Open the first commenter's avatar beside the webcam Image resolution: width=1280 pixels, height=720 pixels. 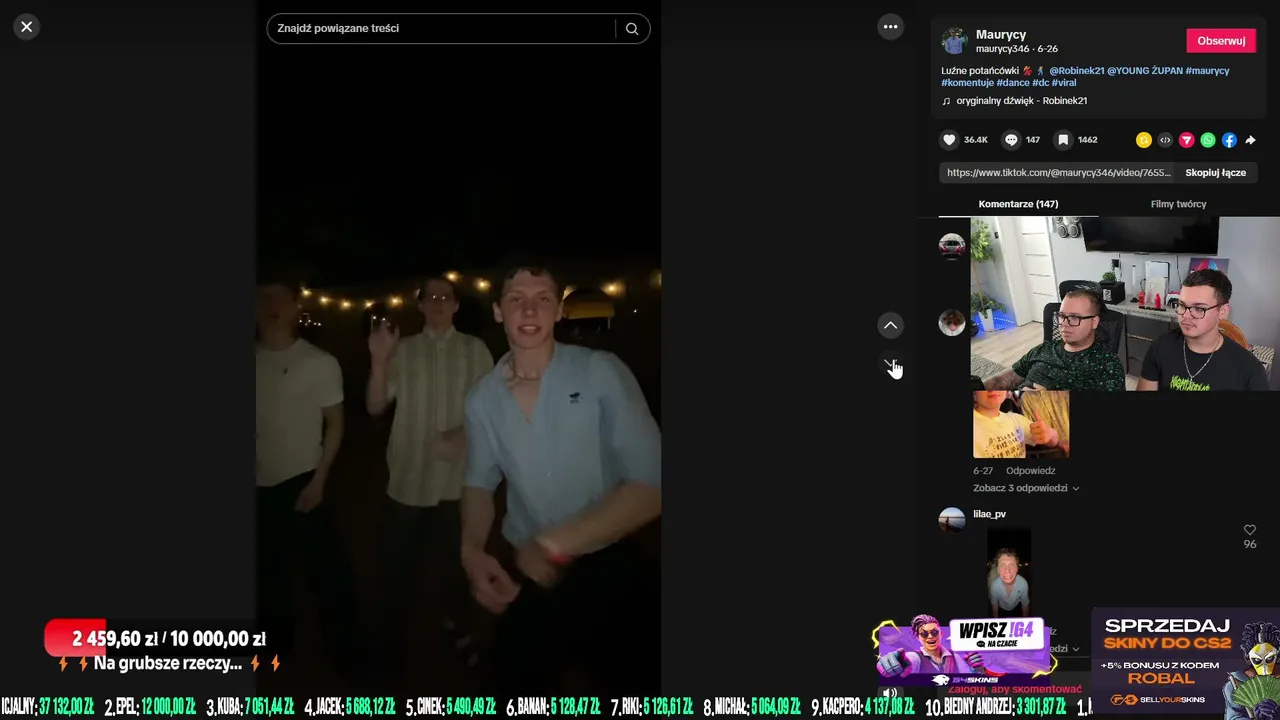tap(952, 246)
